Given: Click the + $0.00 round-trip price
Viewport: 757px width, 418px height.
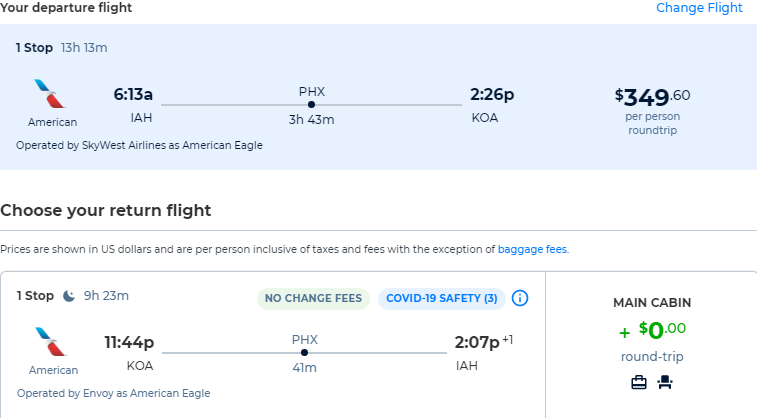Looking at the screenshot, I should [651, 329].
